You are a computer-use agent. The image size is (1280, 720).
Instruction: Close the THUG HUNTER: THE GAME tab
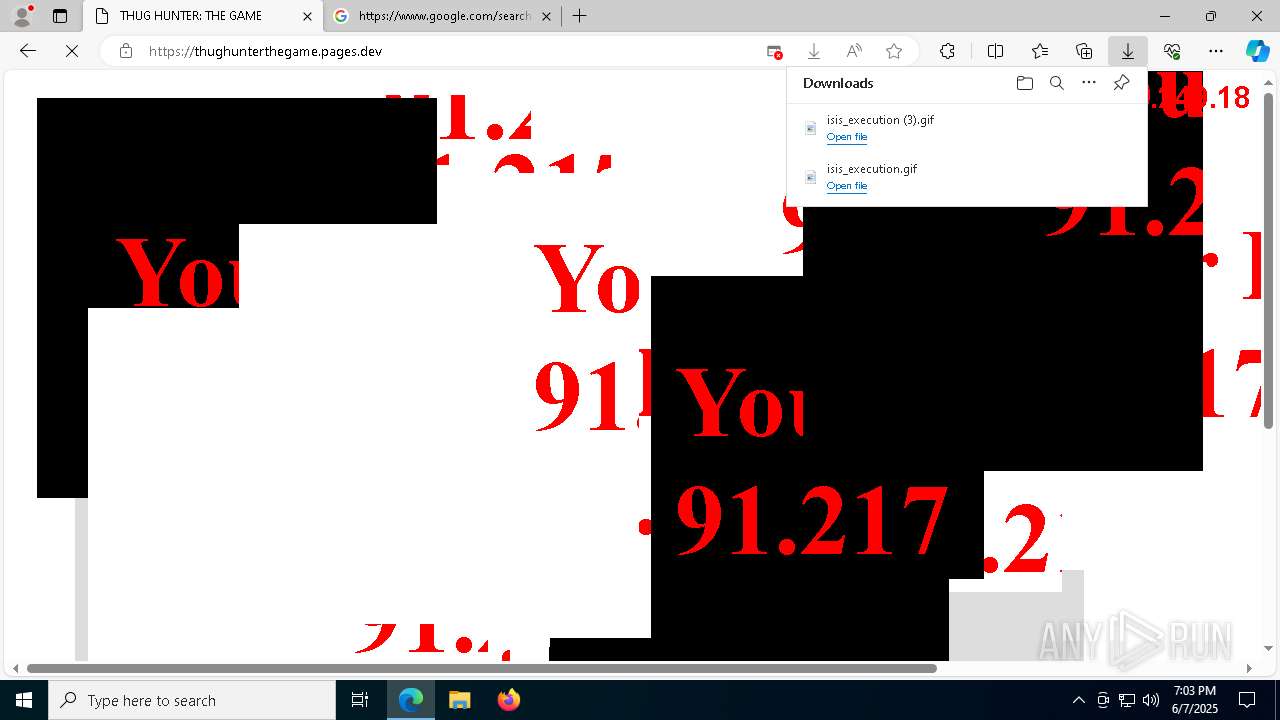coord(307,16)
